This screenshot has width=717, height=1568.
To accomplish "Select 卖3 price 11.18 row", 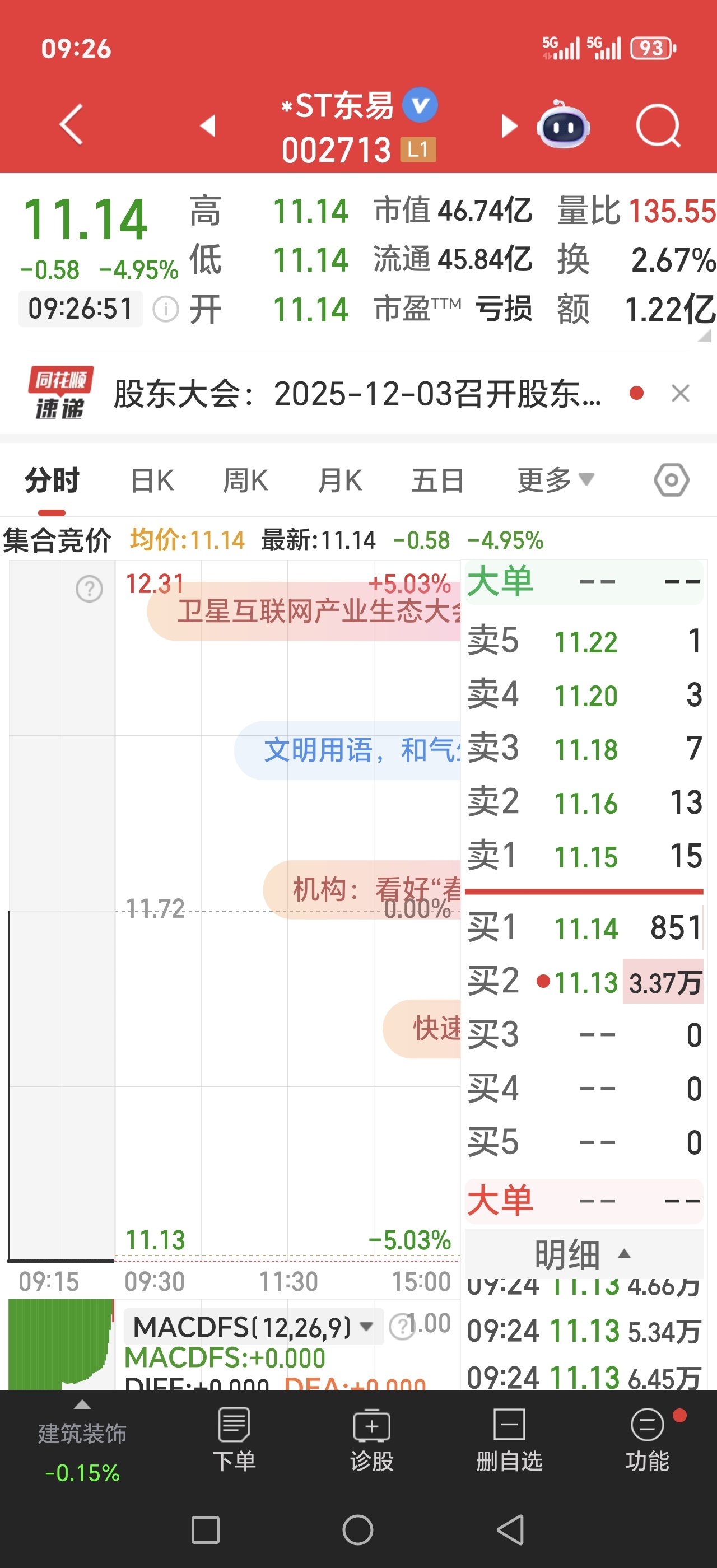I will click(x=584, y=749).
